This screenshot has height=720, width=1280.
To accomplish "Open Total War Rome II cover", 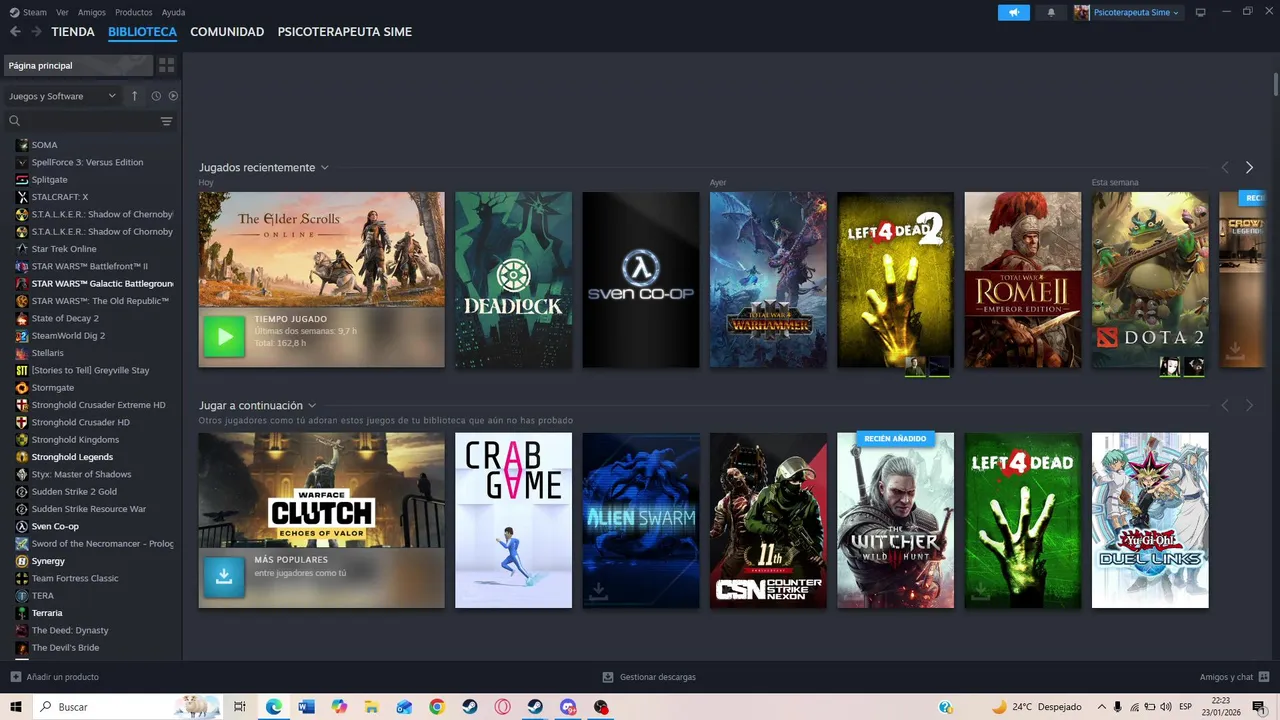I will tap(1022, 280).
